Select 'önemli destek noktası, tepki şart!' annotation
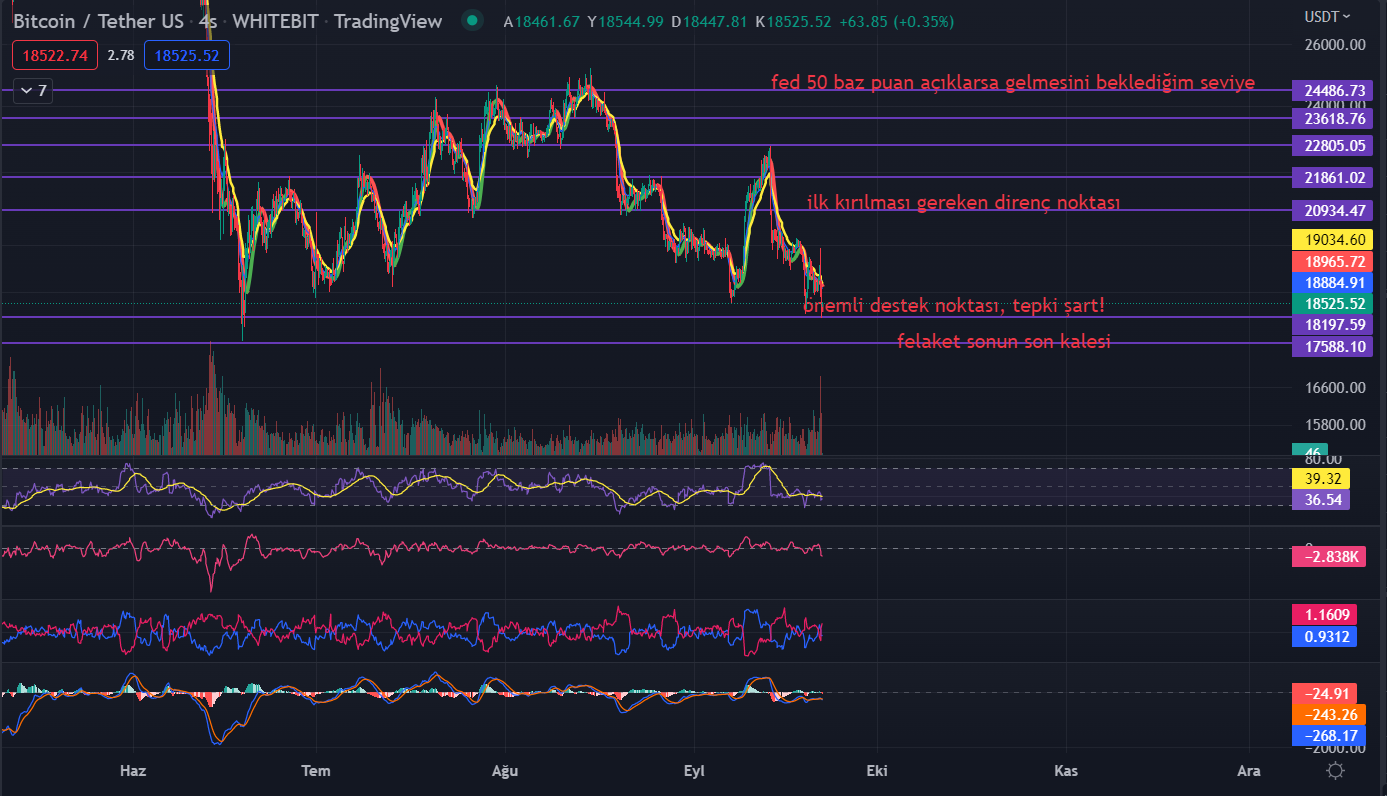The image size is (1387, 796). [x=955, y=305]
